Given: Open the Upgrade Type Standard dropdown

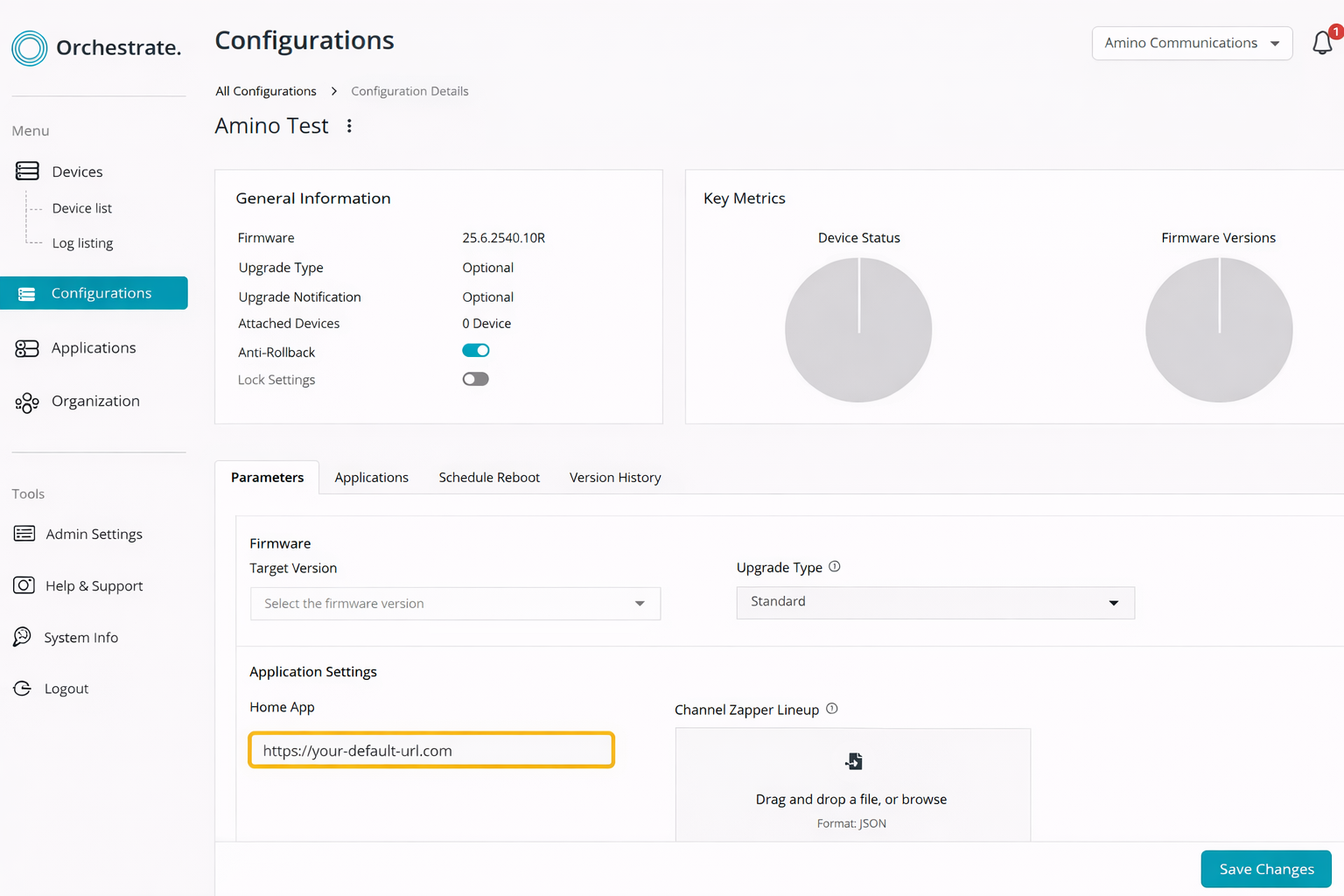Looking at the screenshot, I should [x=934, y=602].
